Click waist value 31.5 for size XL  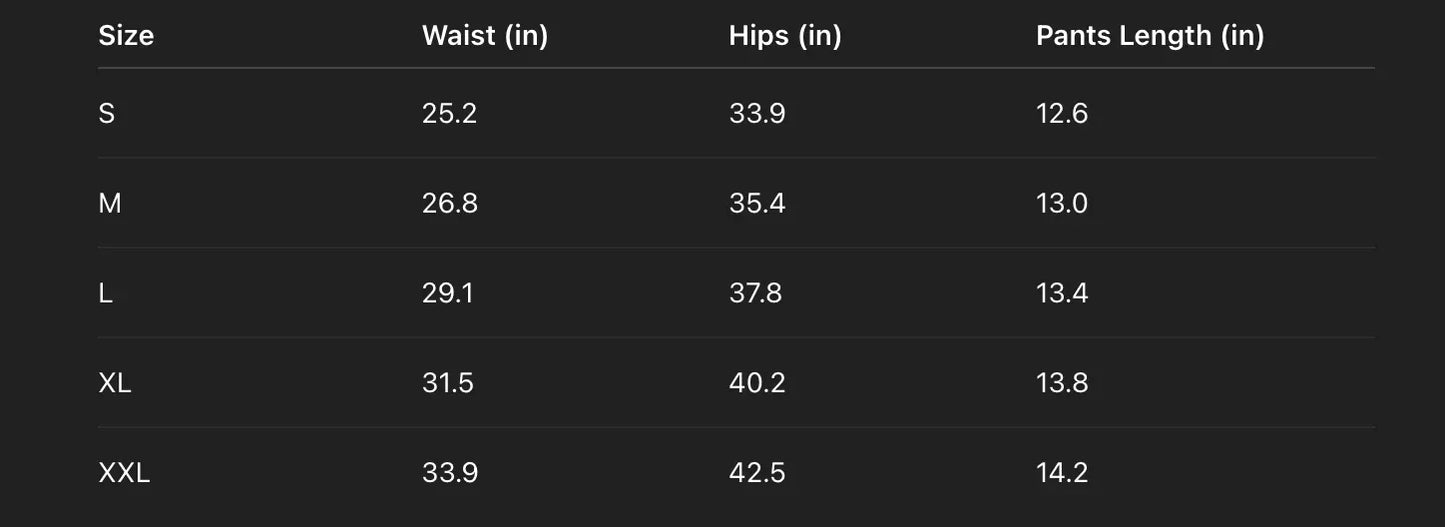tap(448, 383)
